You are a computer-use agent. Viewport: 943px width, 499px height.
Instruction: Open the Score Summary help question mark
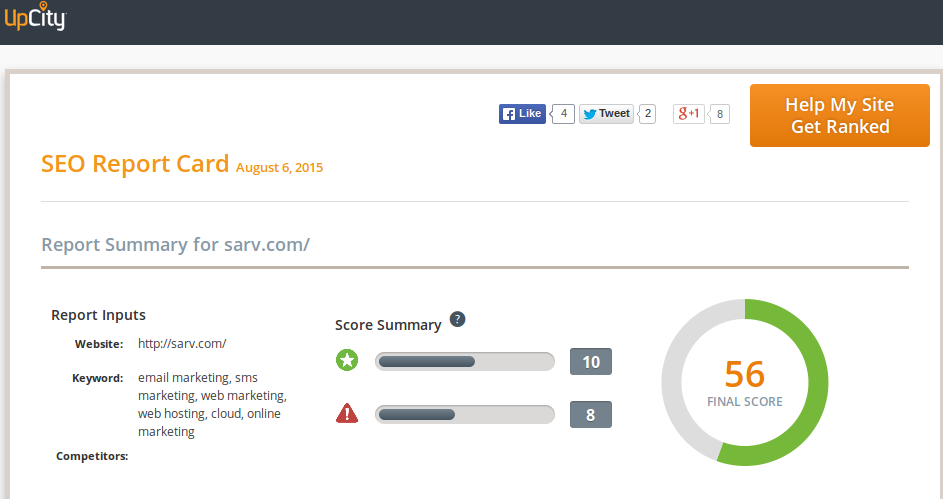pos(458,319)
